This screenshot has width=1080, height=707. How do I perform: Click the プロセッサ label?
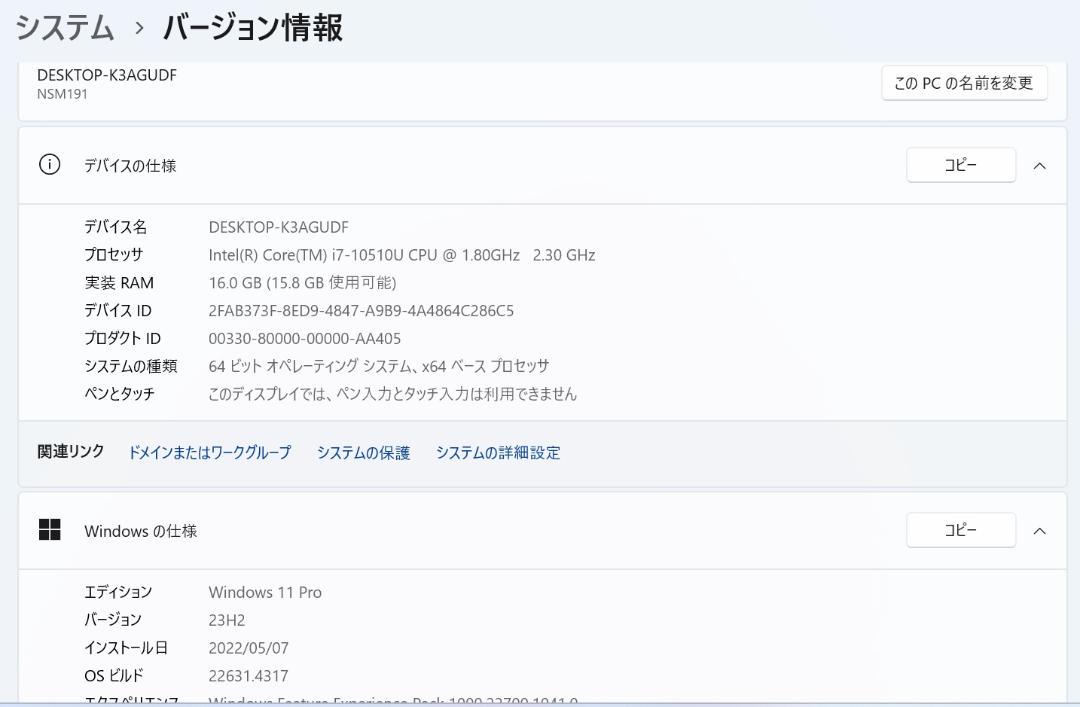click(114, 254)
